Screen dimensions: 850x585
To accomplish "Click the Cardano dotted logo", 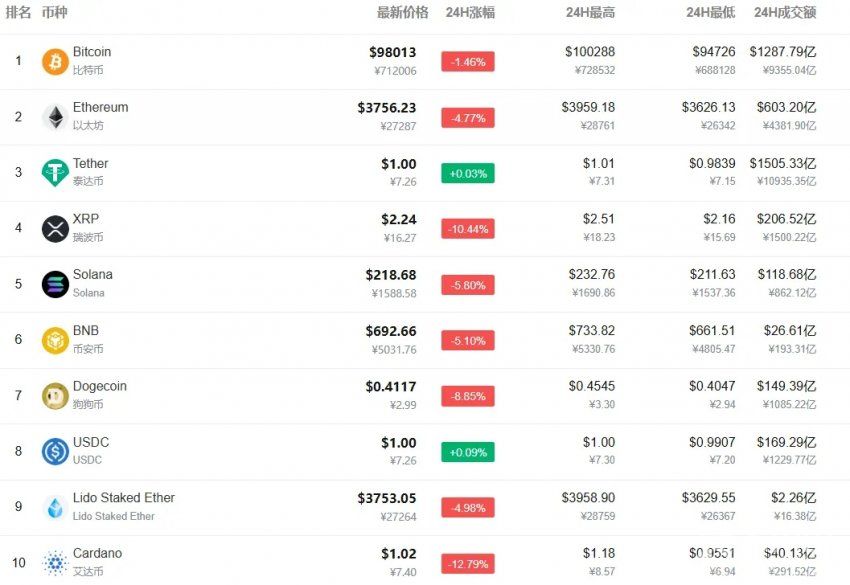I will click(x=55, y=563).
